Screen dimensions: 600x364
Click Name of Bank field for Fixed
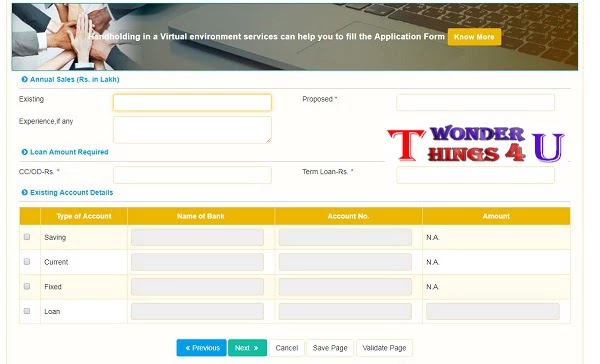197,287
